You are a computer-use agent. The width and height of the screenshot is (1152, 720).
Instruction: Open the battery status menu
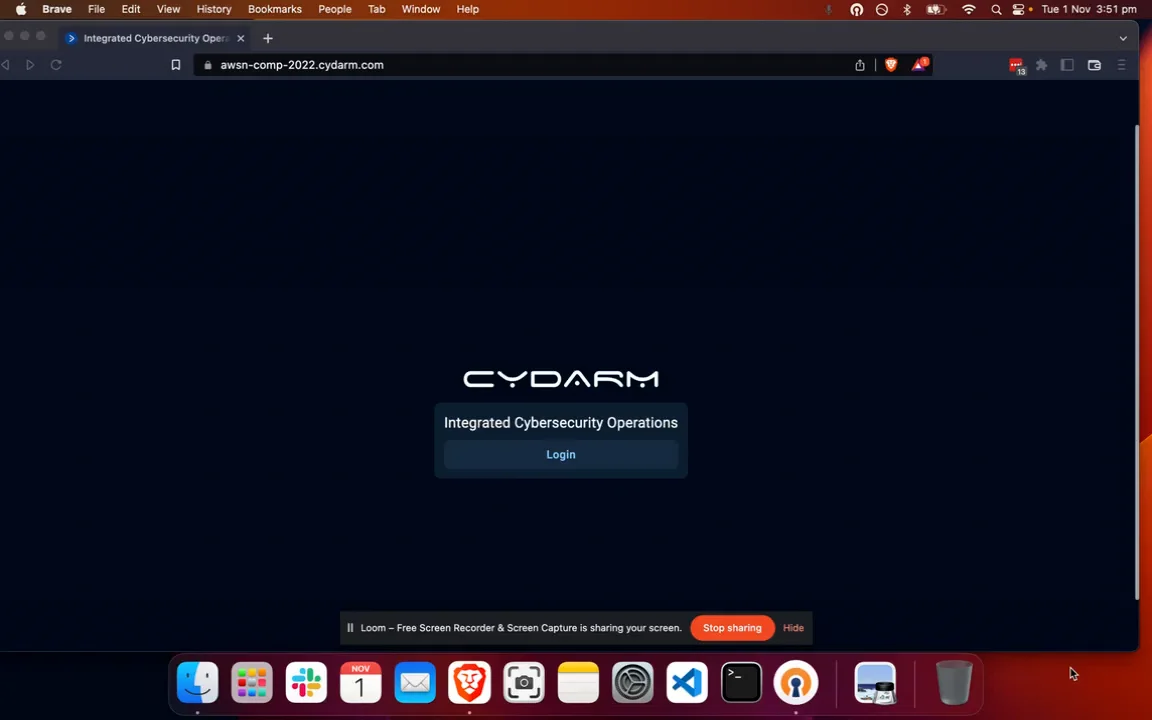coord(935,10)
